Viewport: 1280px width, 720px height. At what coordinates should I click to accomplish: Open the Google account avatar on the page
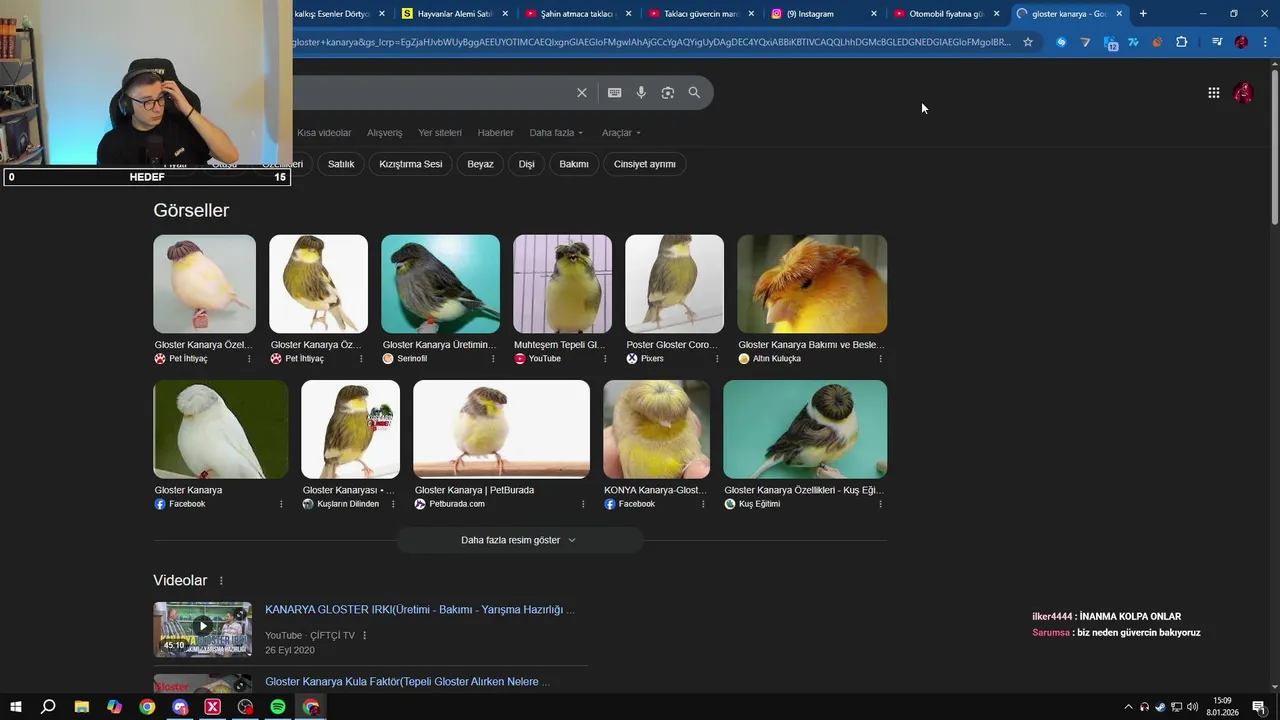click(1243, 93)
